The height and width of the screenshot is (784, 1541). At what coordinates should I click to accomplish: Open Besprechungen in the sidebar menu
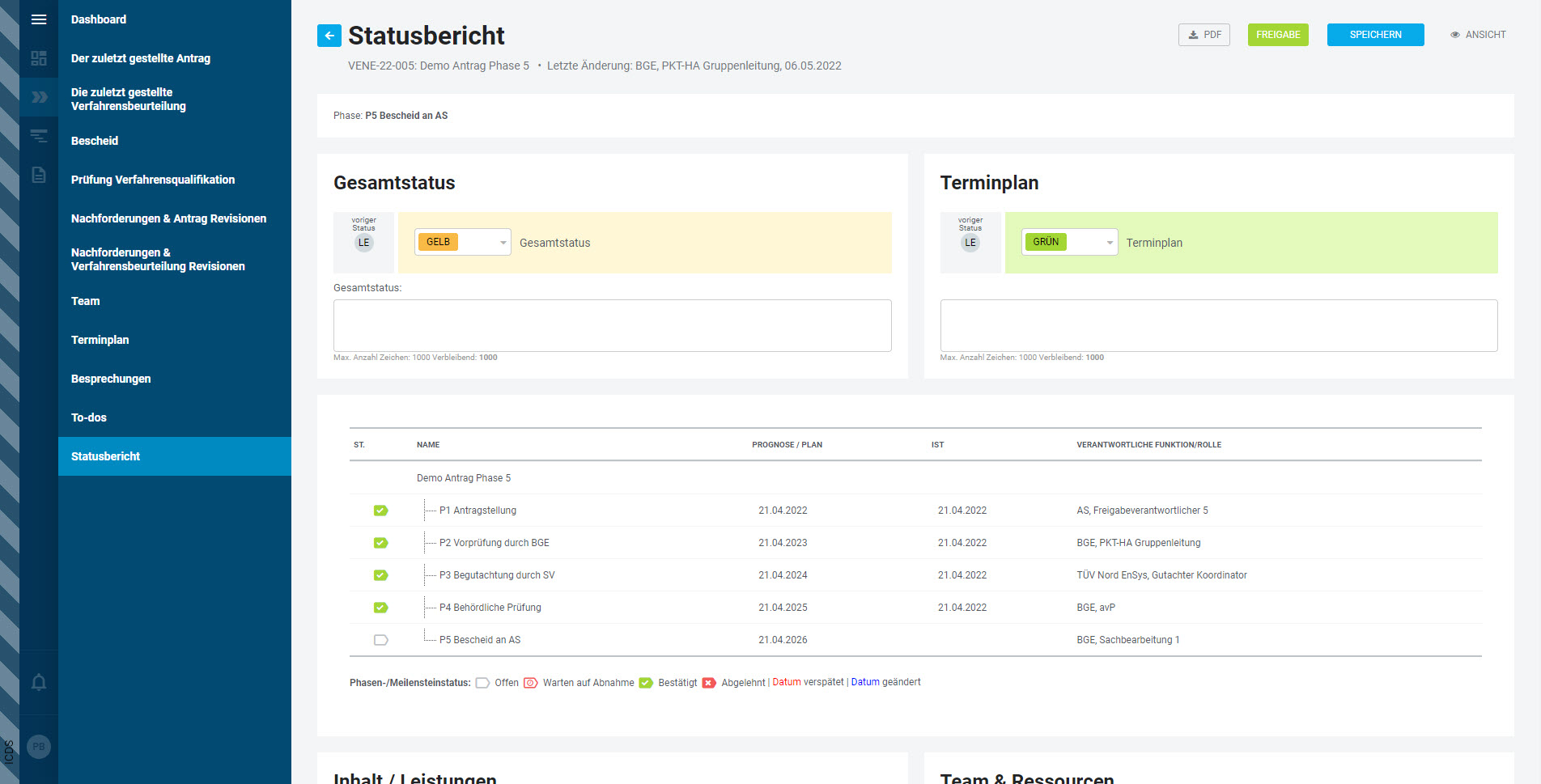pos(111,379)
